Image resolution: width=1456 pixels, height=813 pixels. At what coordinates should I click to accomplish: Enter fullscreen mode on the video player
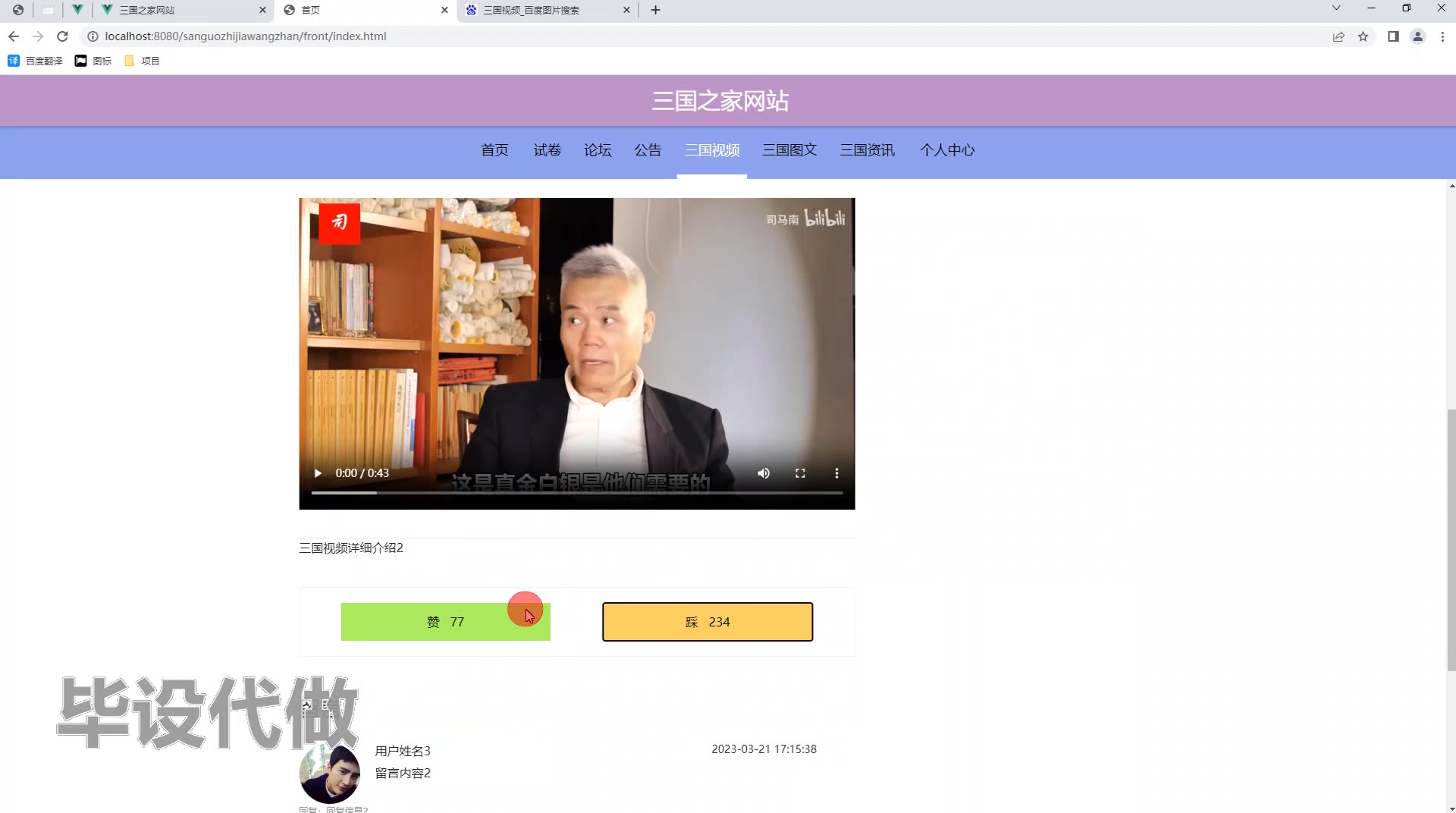800,473
